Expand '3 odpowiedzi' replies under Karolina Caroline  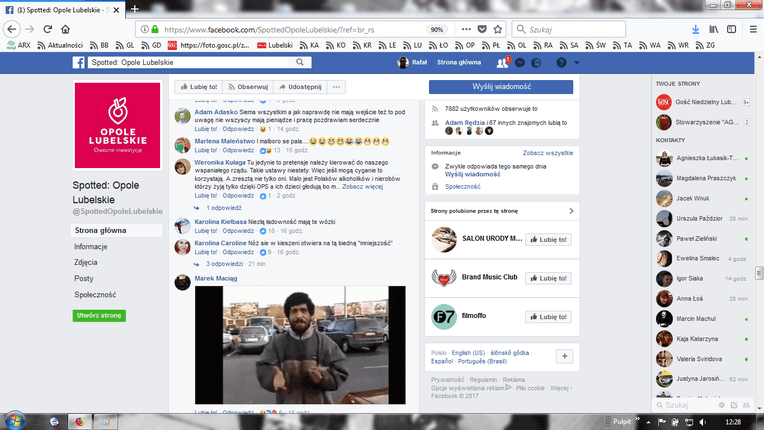click(224, 264)
